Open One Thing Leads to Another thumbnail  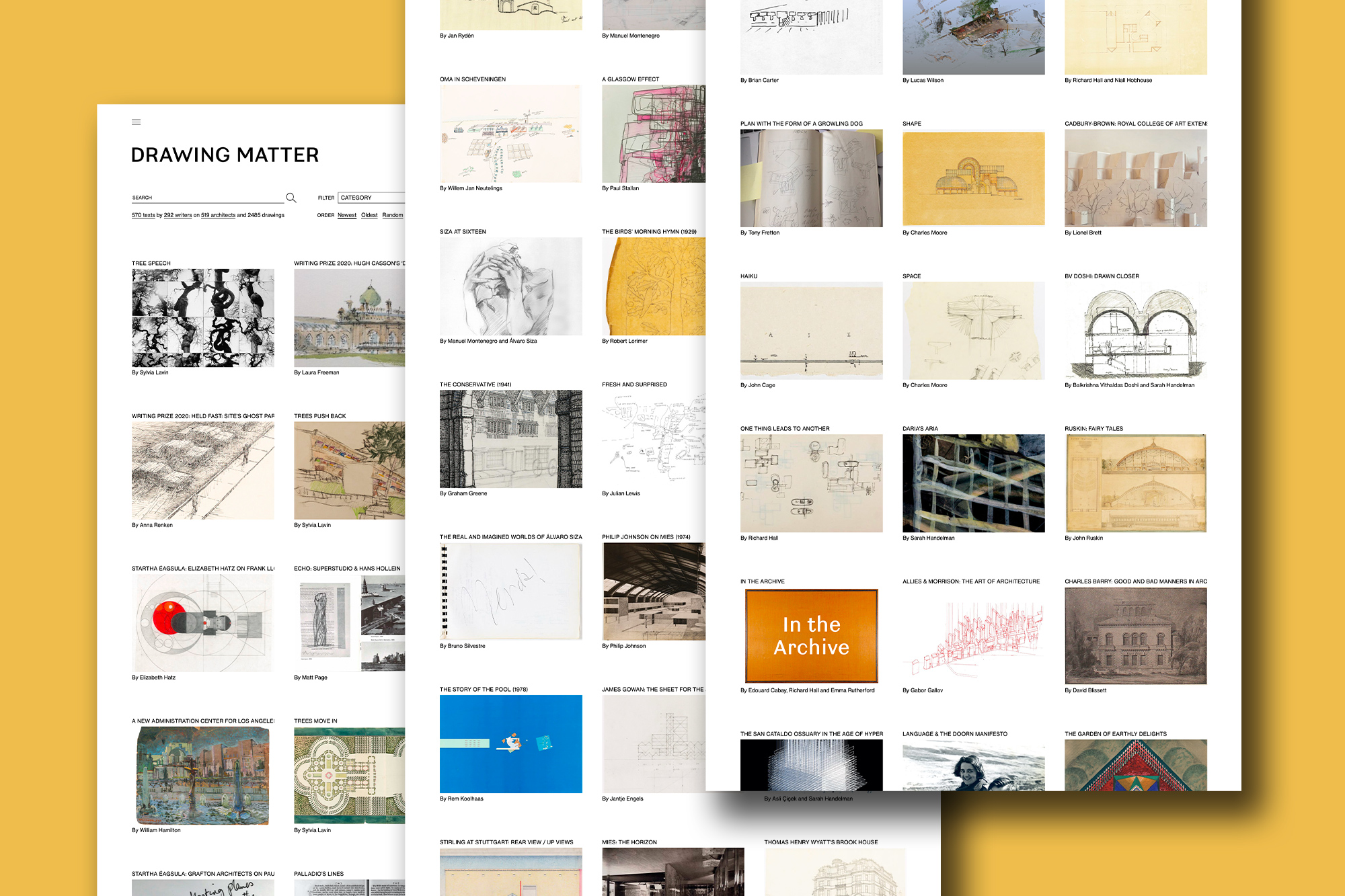812,483
